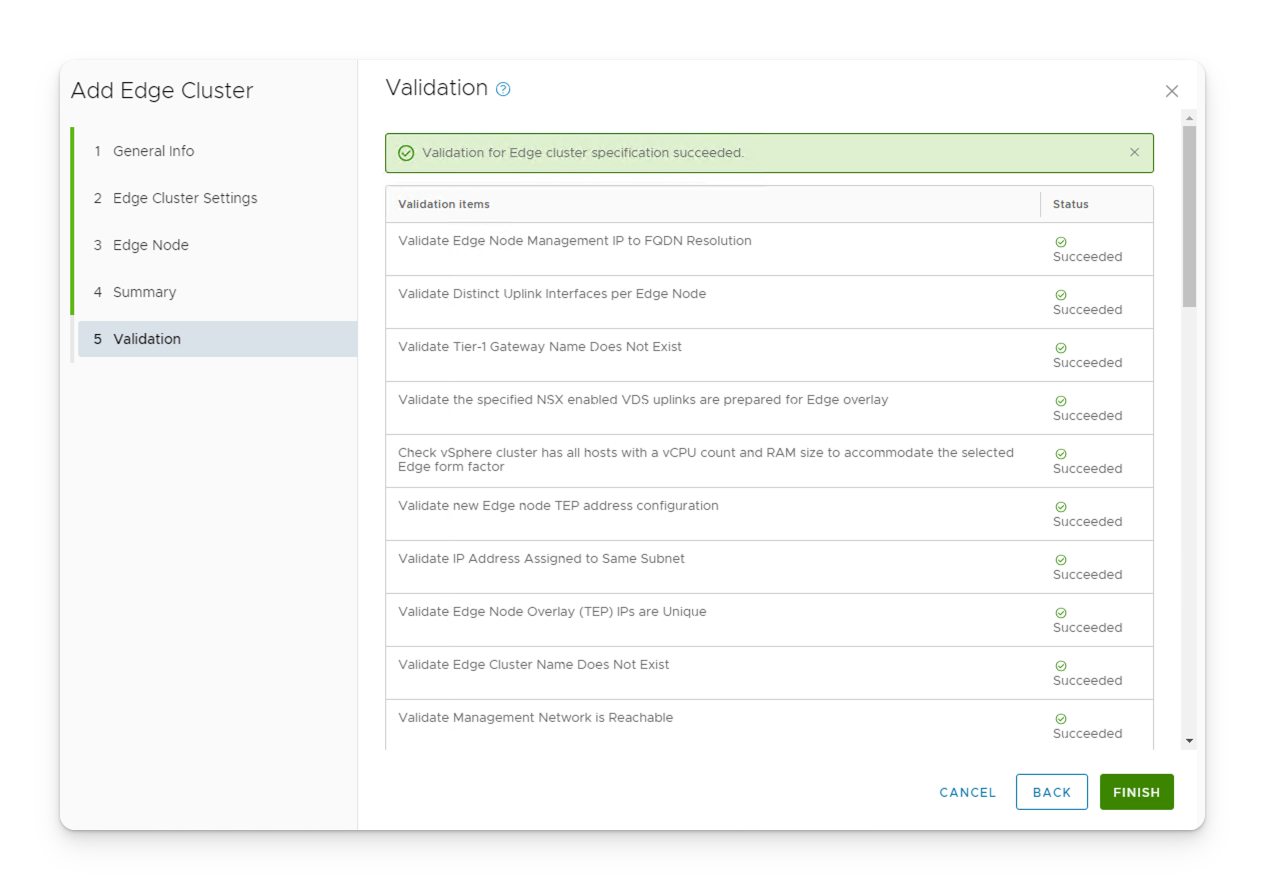Click the Finish button
The width and height of the screenshot is (1265, 890).
[x=1136, y=791]
